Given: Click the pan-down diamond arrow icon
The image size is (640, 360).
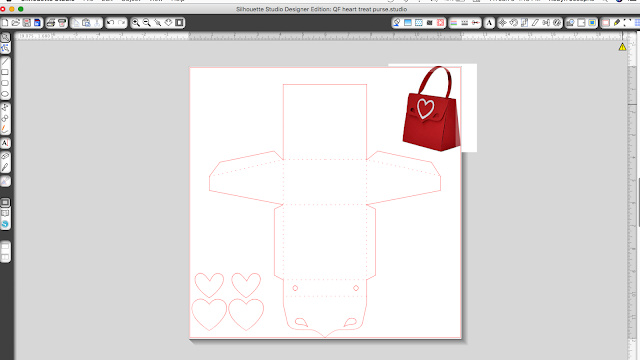Looking at the screenshot, I should click(168, 23).
